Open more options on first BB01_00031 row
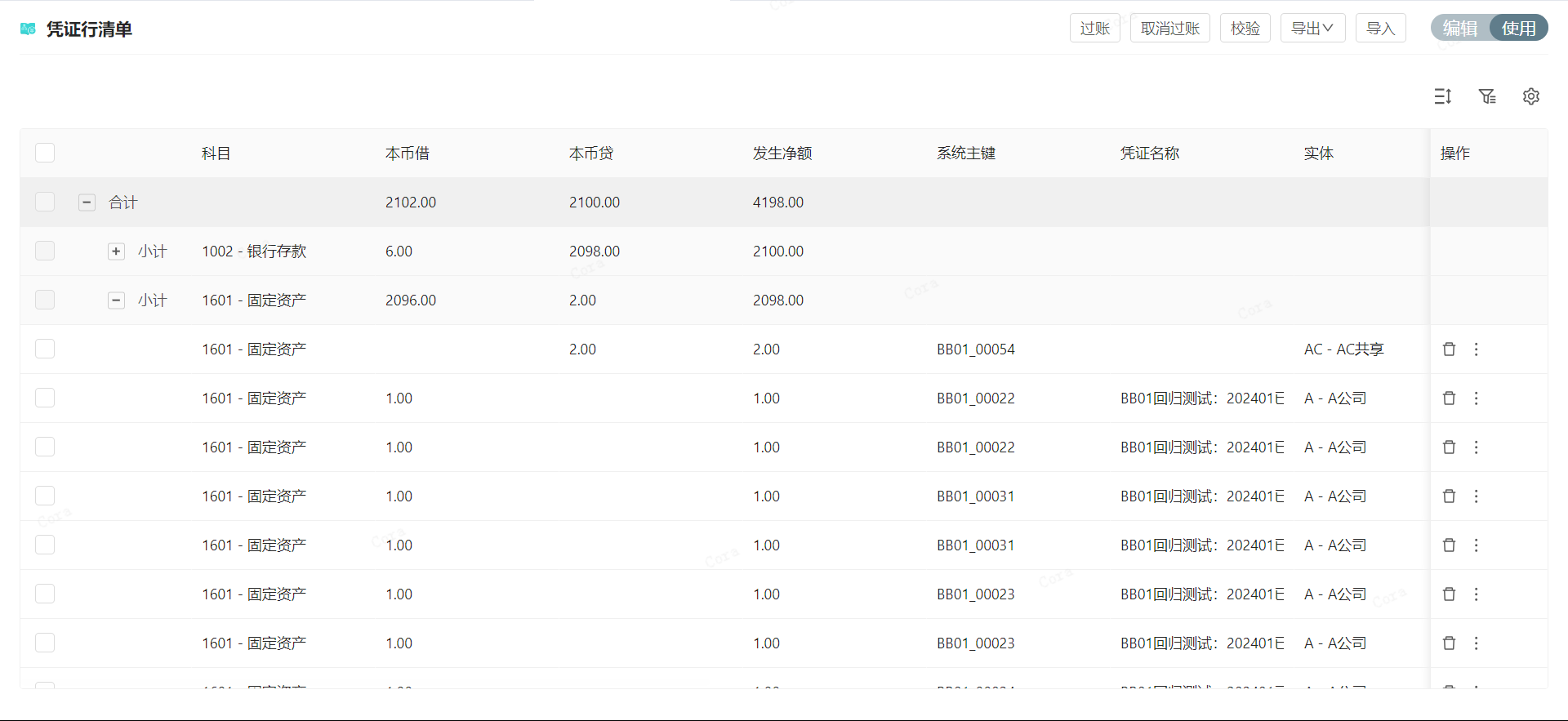Image resolution: width=1568 pixels, height=721 pixels. tap(1477, 496)
